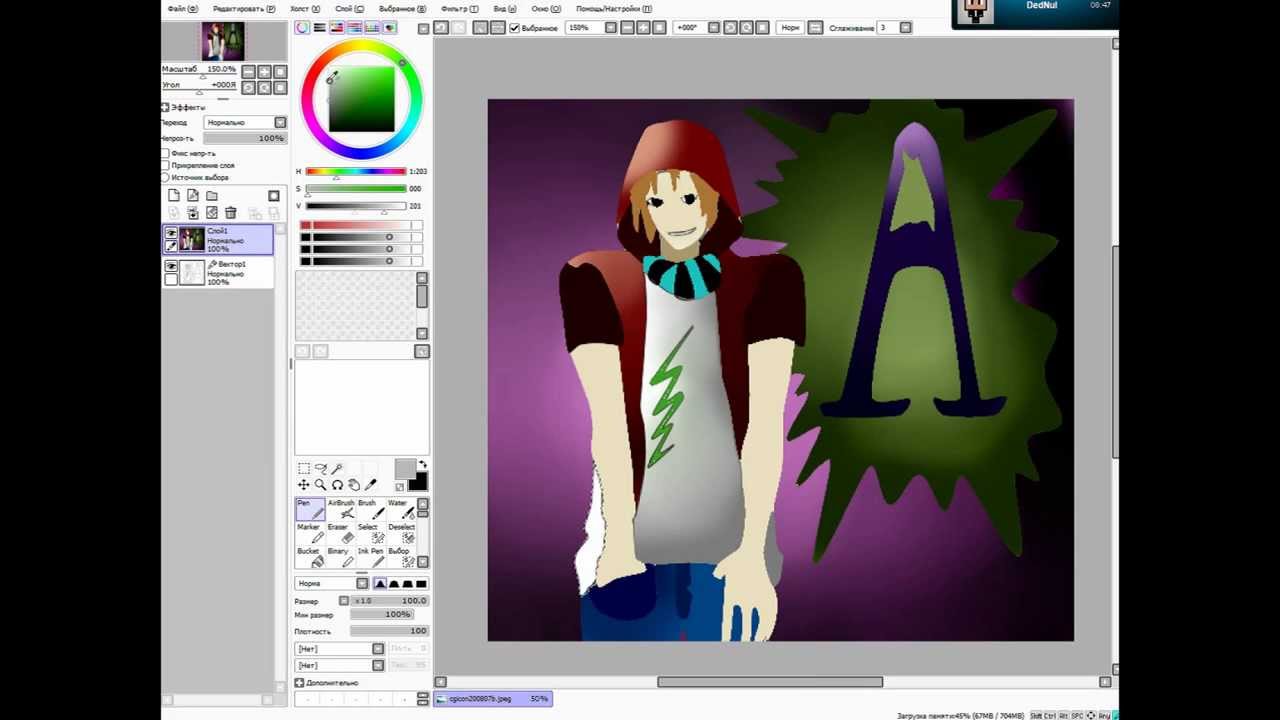
Task: Click the navigator preview thumbnail
Action: tap(223, 42)
